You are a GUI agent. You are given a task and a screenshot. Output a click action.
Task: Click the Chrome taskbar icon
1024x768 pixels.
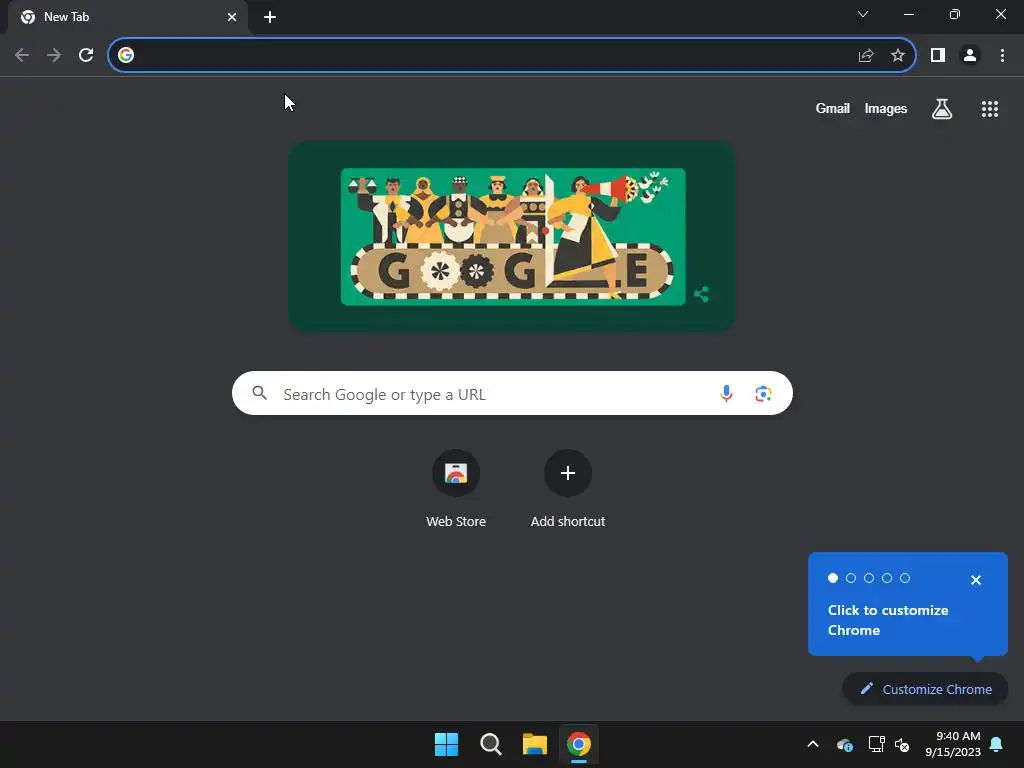pos(579,744)
